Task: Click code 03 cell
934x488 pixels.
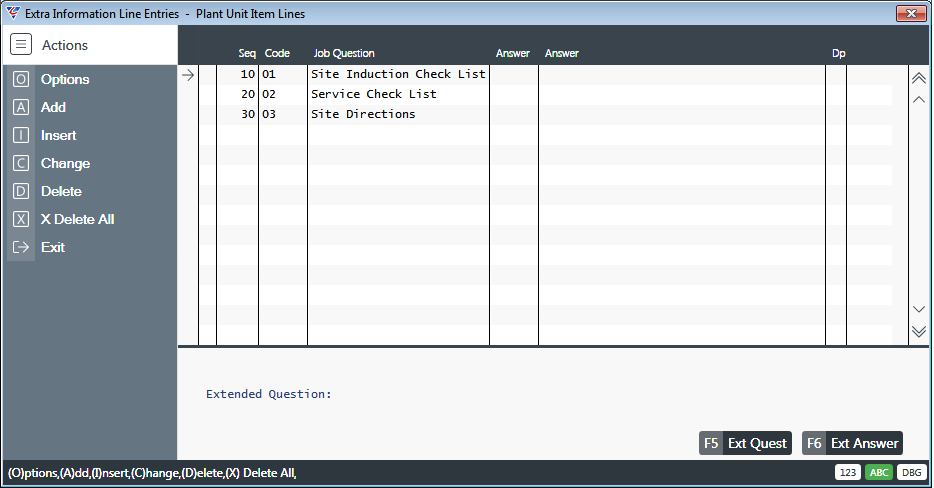Action: tap(283, 114)
